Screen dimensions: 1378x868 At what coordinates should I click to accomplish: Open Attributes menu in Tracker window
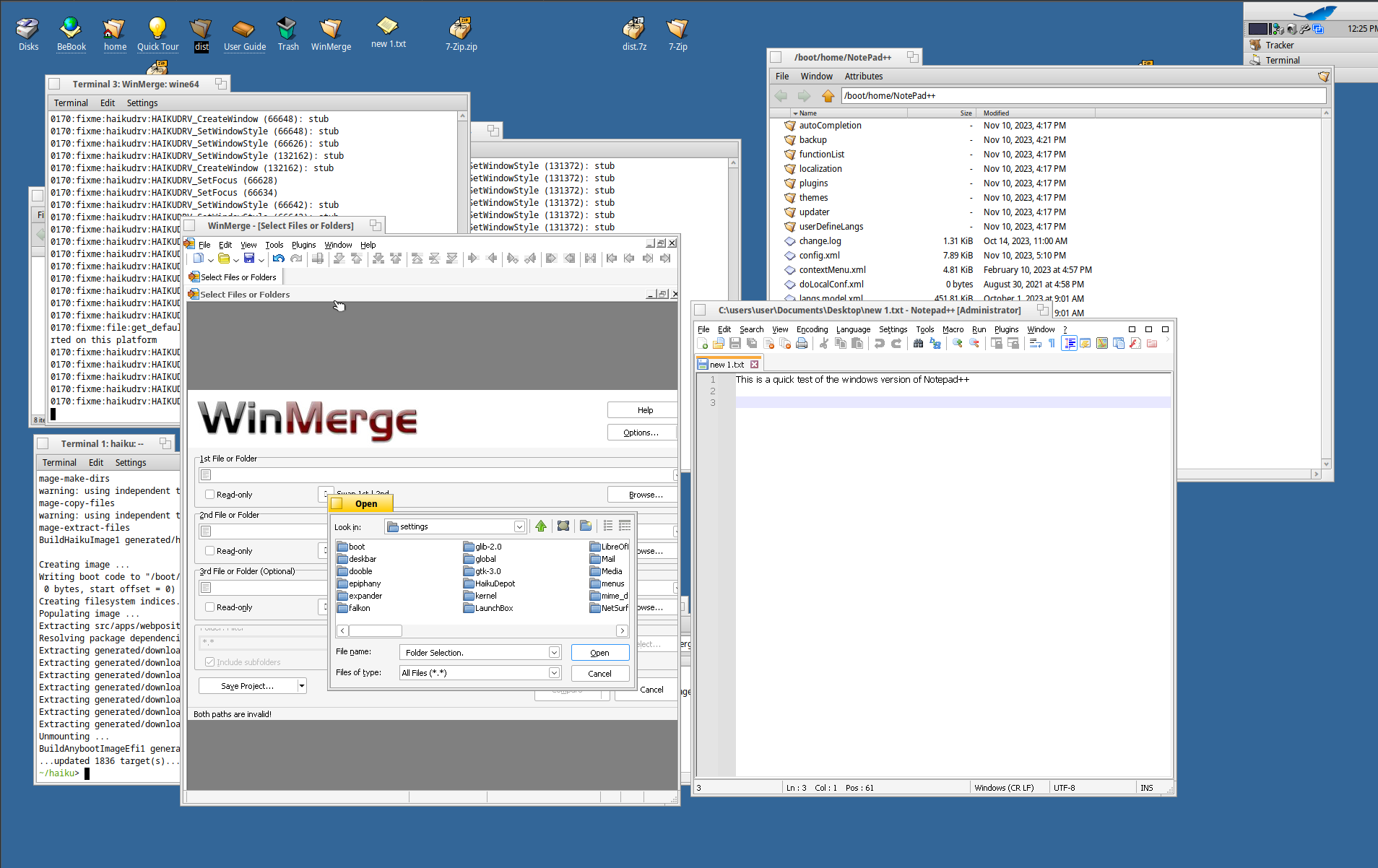[x=863, y=76]
